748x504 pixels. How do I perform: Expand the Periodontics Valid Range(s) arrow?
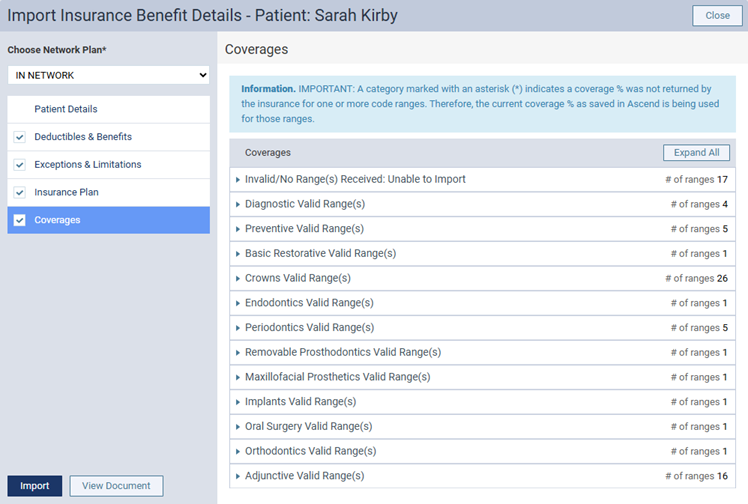pyautogui.click(x=237, y=328)
